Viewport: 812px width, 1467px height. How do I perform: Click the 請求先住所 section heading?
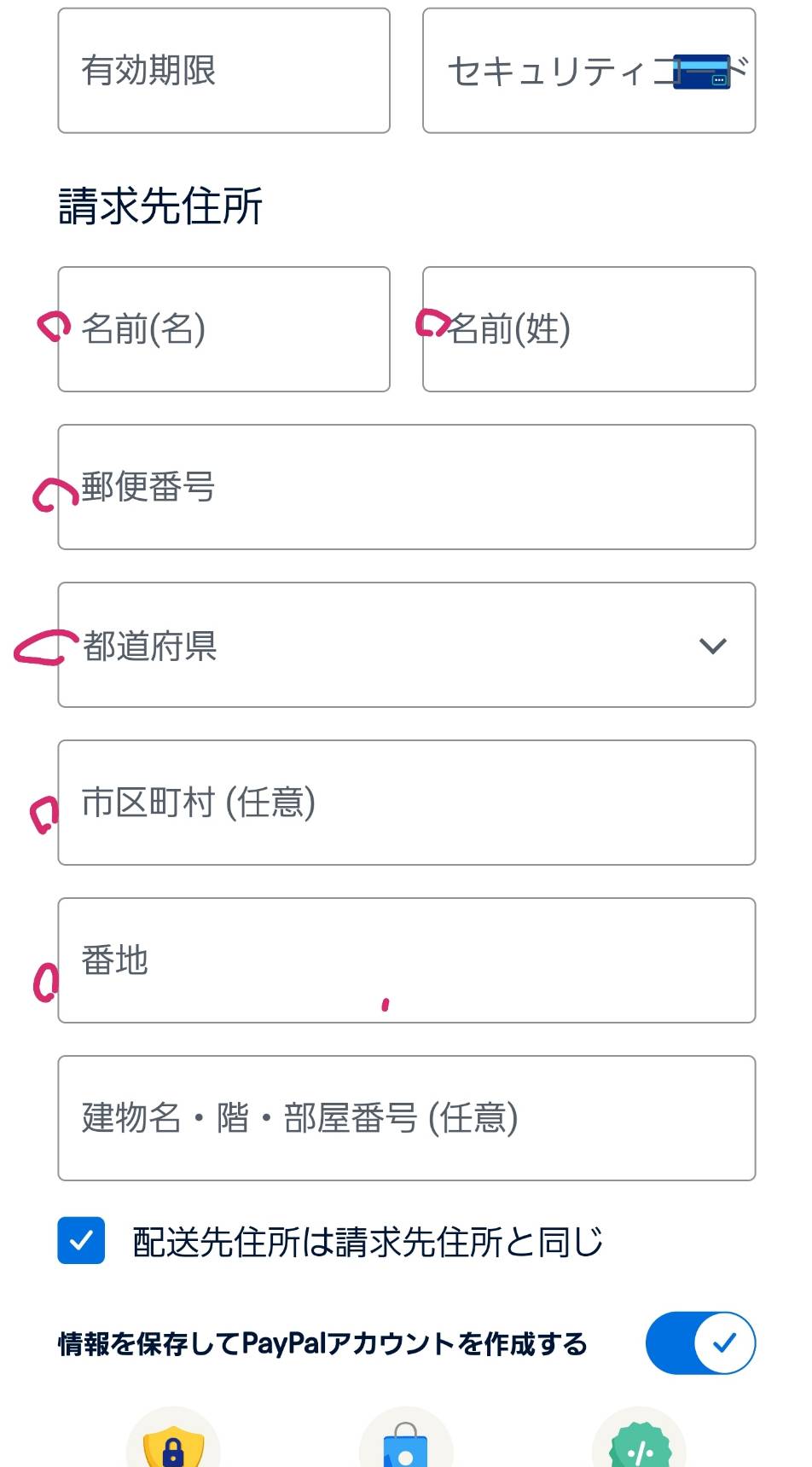tap(160, 206)
